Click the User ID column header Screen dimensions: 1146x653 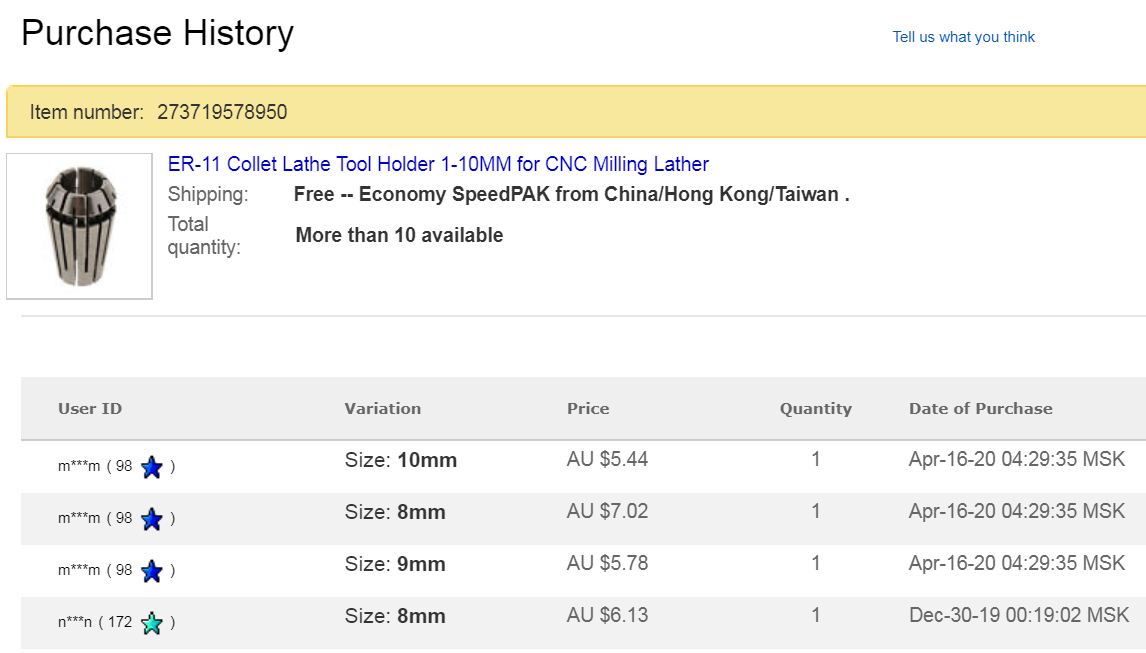click(x=90, y=409)
